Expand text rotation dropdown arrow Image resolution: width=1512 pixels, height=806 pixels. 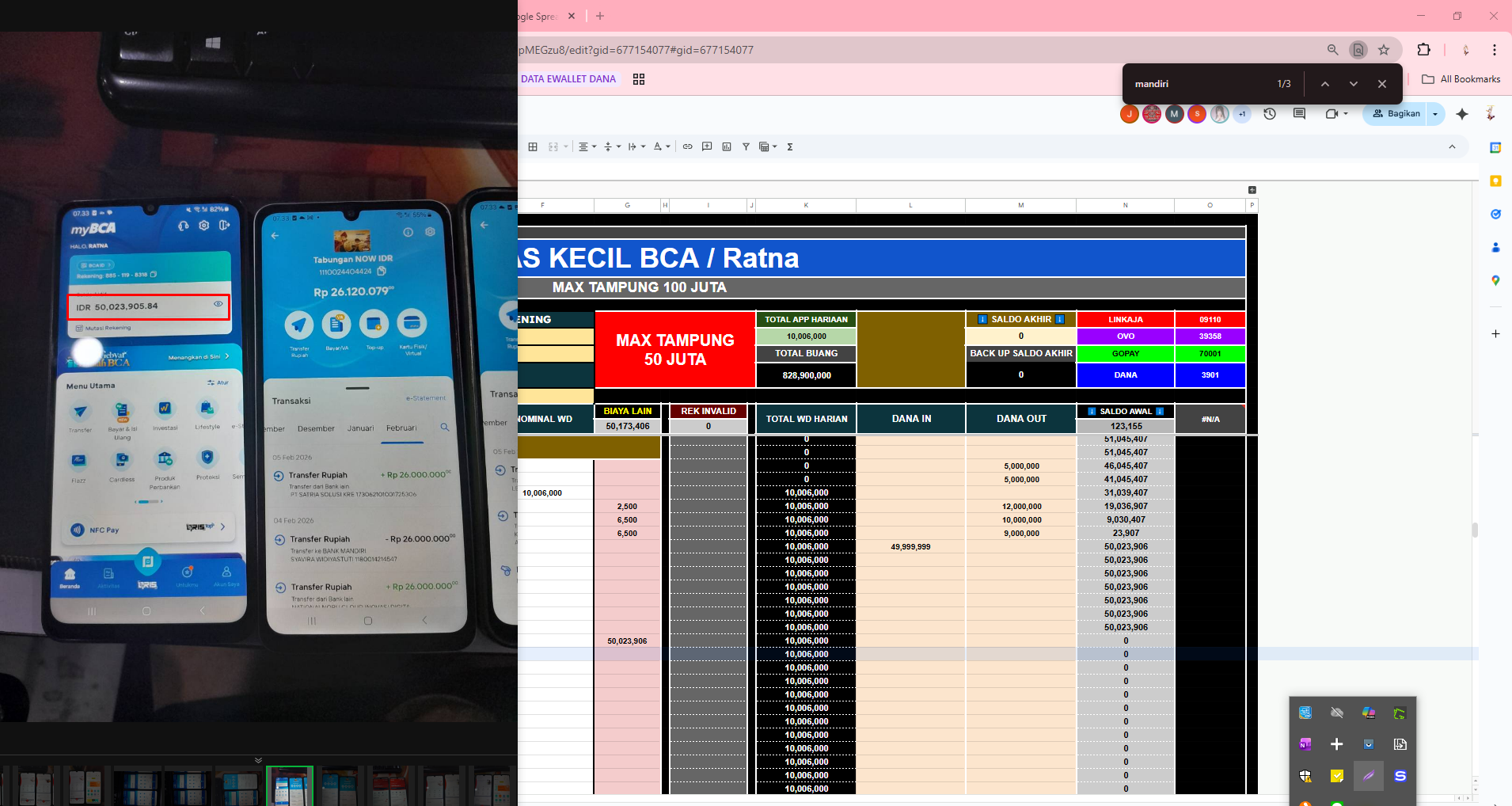pyautogui.click(x=668, y=146)
